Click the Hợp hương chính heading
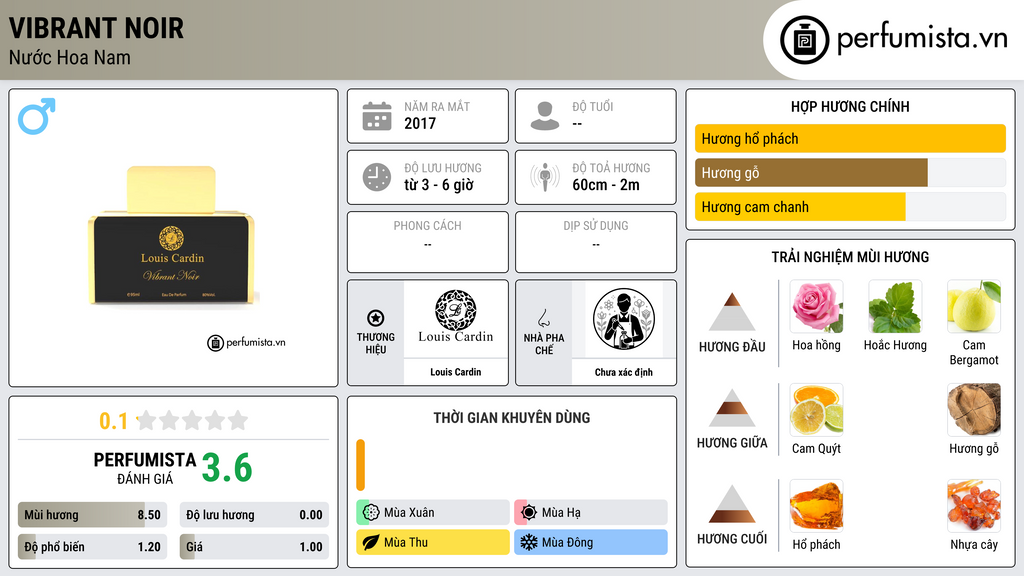The height and width of the screenshot is (576, 1024). (850, 106)
